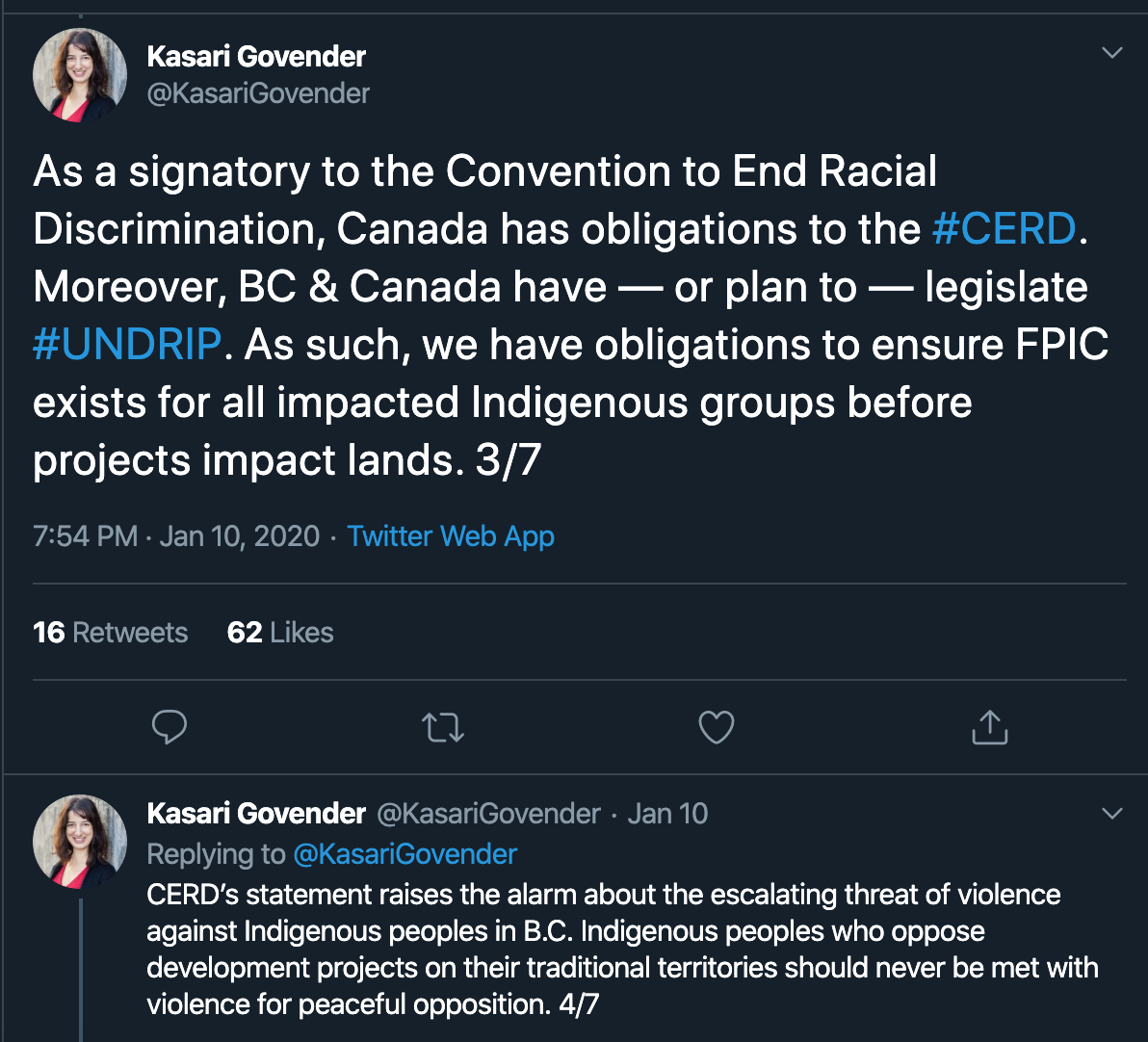The image size is (1148, 1042).
Task: Click the reply speech bubble icon
Action: coord(170,727)
